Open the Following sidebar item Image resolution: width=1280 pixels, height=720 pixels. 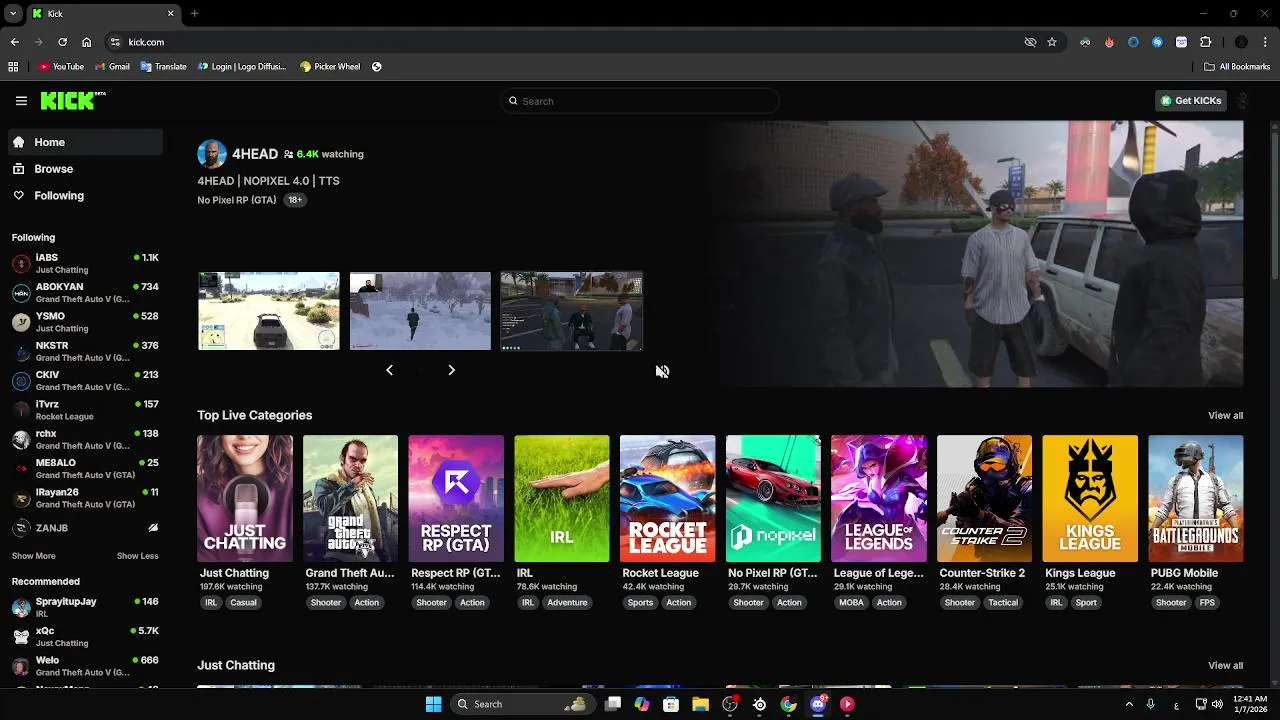coord(85,196)
